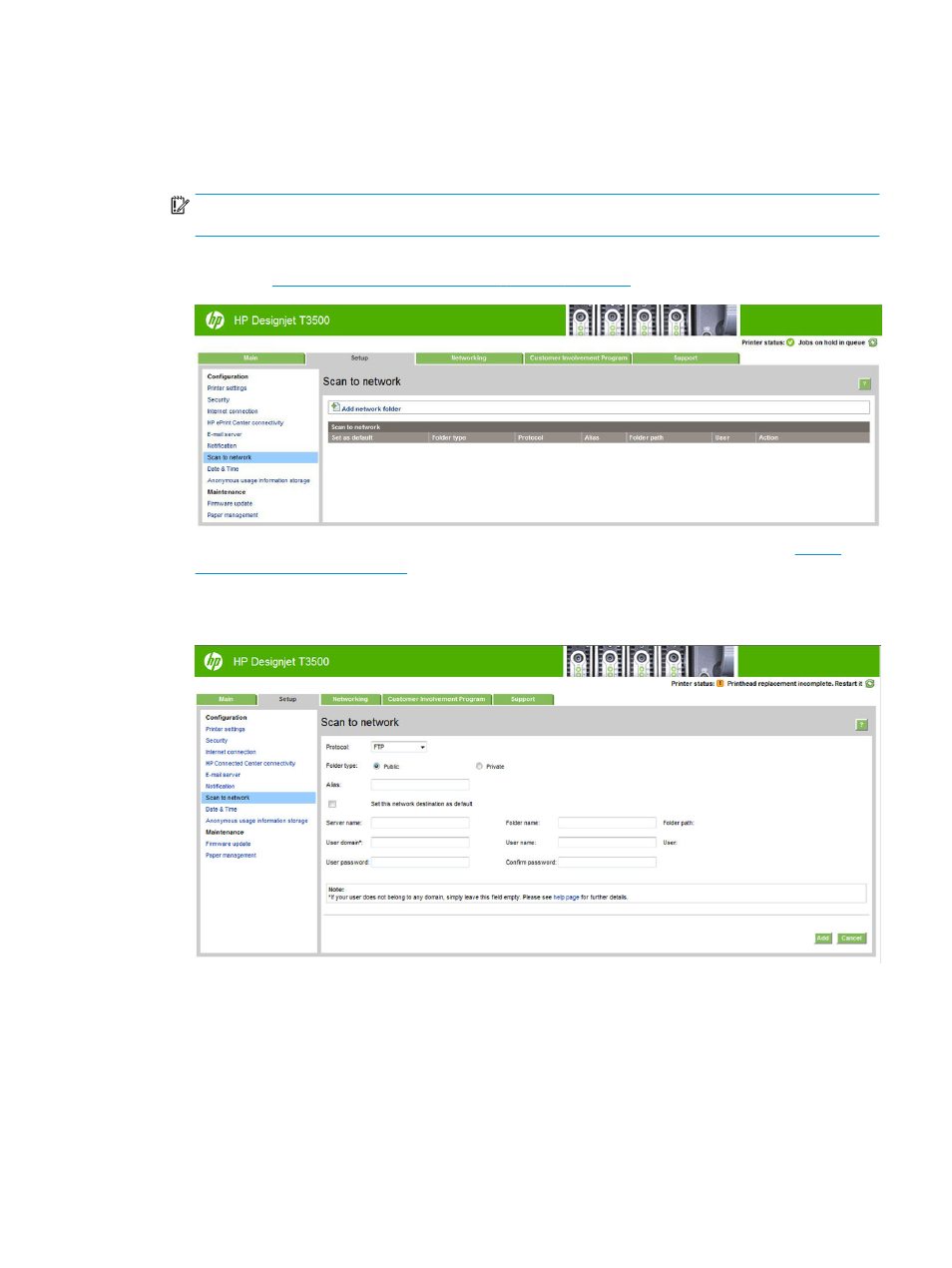Open E-mail server in lower sidebar

(223, 775)
